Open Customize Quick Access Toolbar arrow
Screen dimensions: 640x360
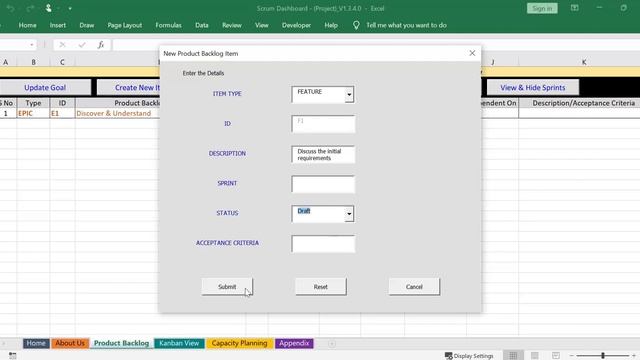click(70, 9)
